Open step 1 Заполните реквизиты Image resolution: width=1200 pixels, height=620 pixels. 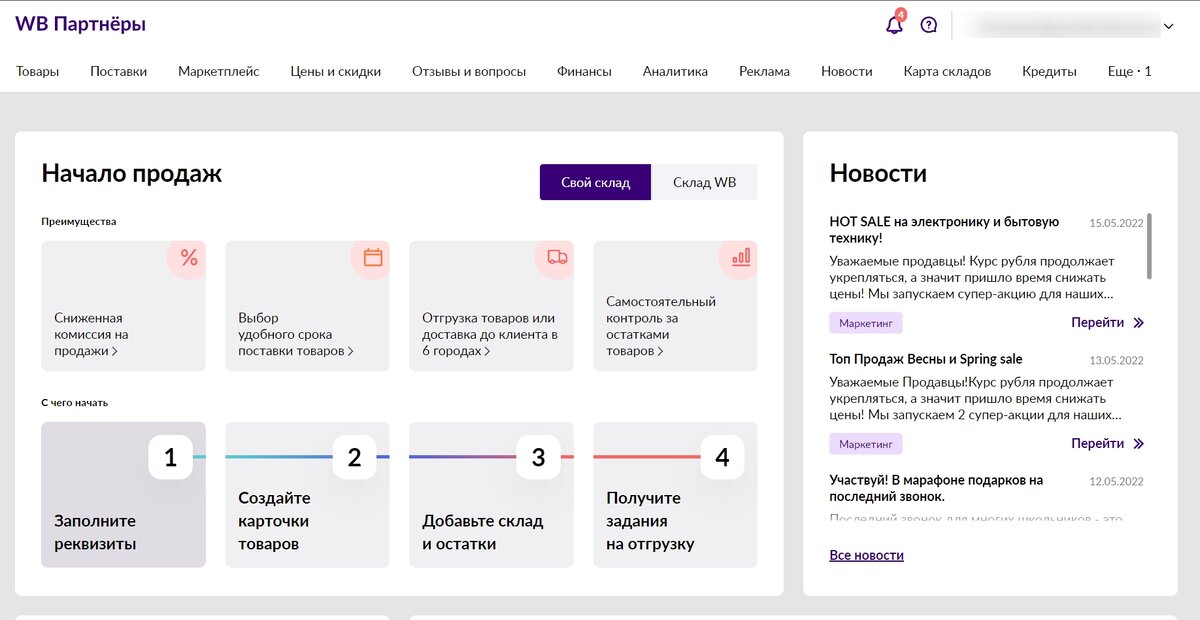coord(124,495)
